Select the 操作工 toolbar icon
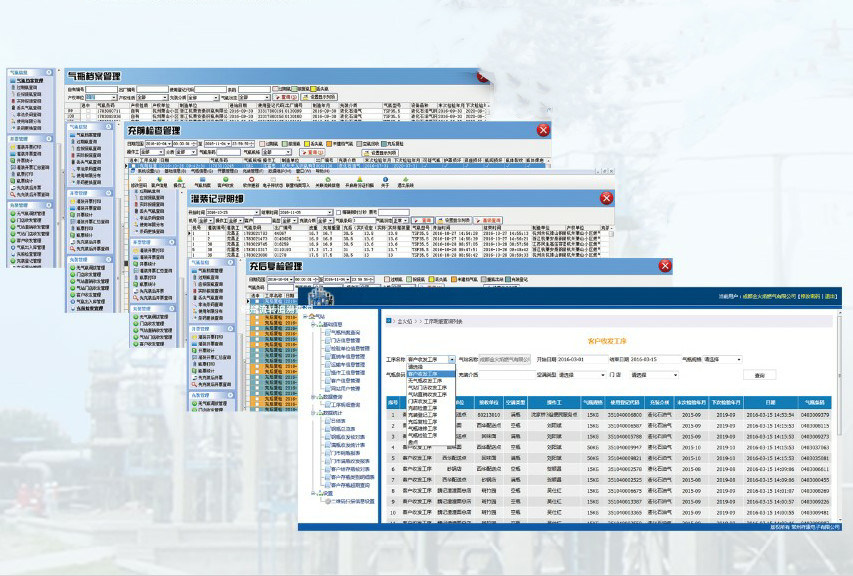The width and height of the screenshot is (853, 576). pos(180,180)
